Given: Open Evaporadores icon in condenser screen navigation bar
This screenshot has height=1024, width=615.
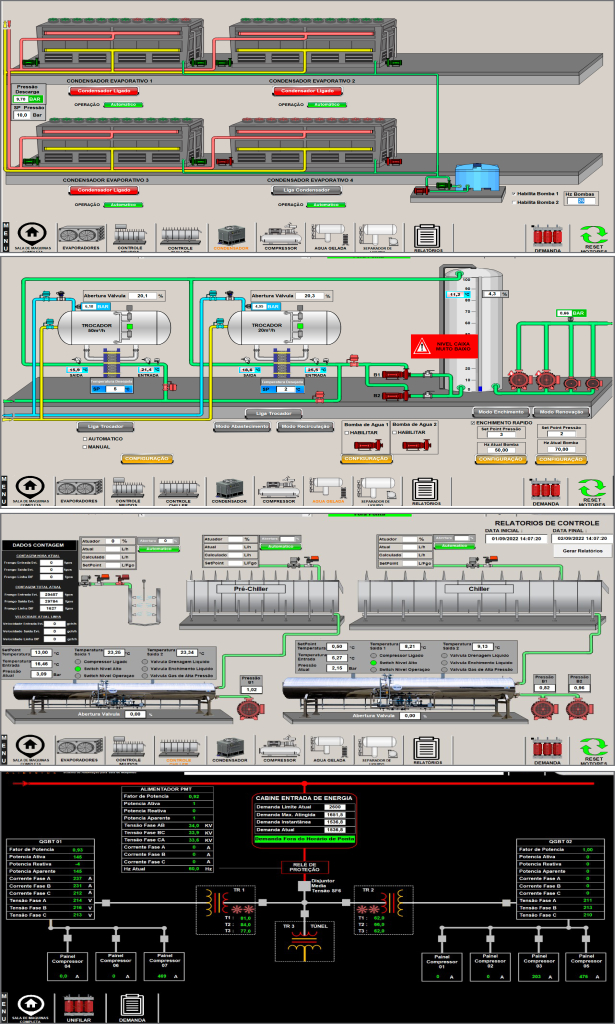Looking at the screenshot, I should (80, 236).
